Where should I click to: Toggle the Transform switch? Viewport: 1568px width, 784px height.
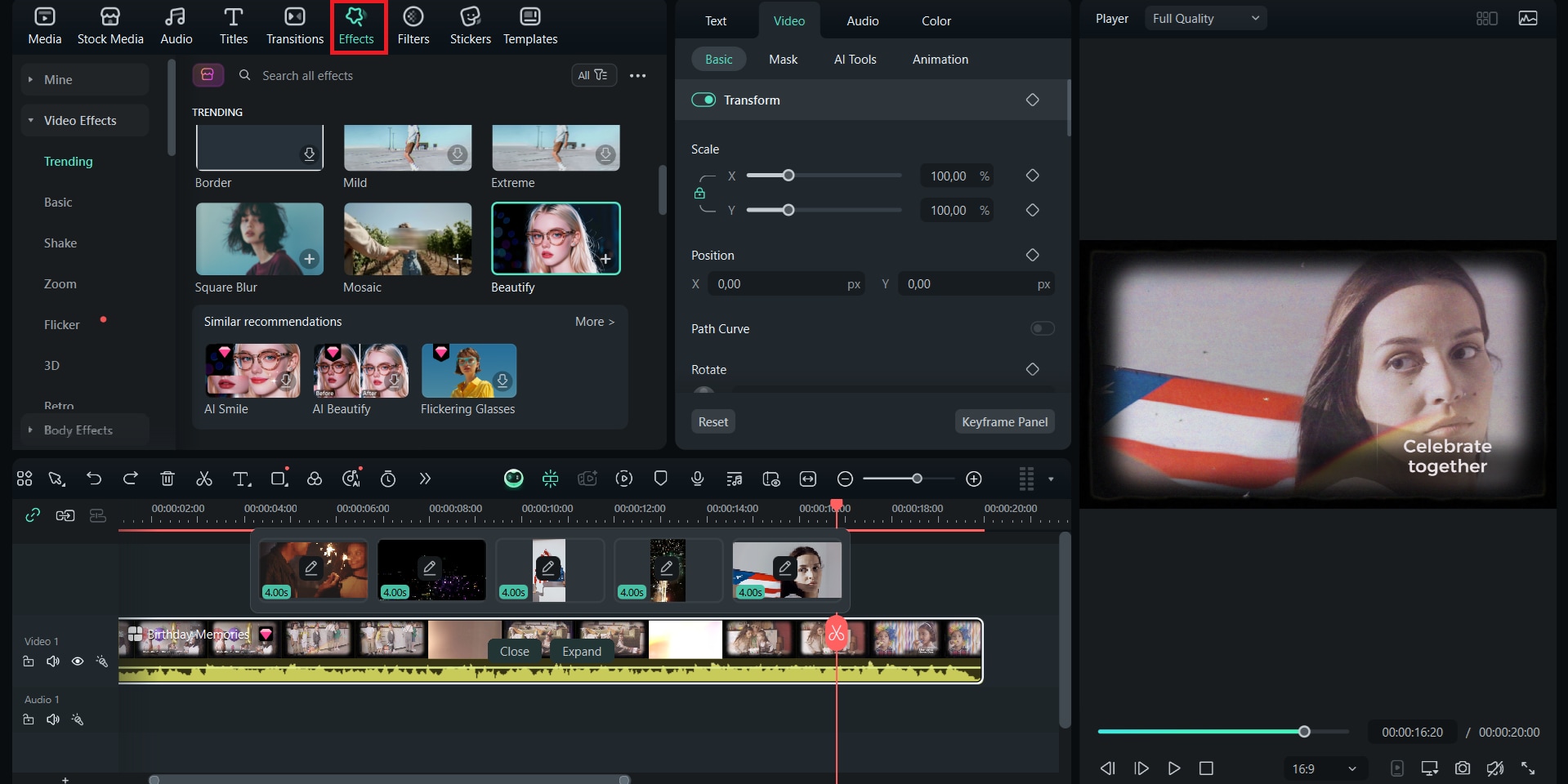point(704,100)
